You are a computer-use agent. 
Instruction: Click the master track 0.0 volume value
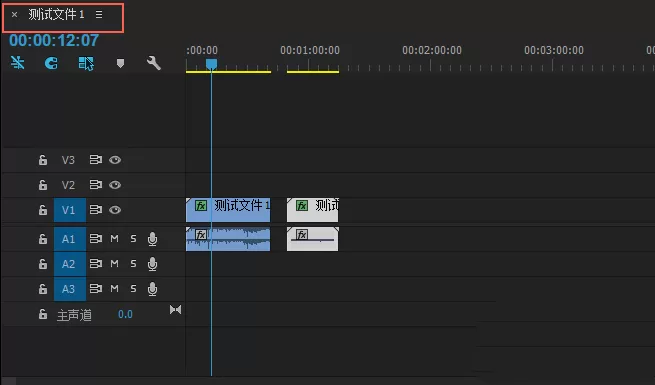(125, 314)
